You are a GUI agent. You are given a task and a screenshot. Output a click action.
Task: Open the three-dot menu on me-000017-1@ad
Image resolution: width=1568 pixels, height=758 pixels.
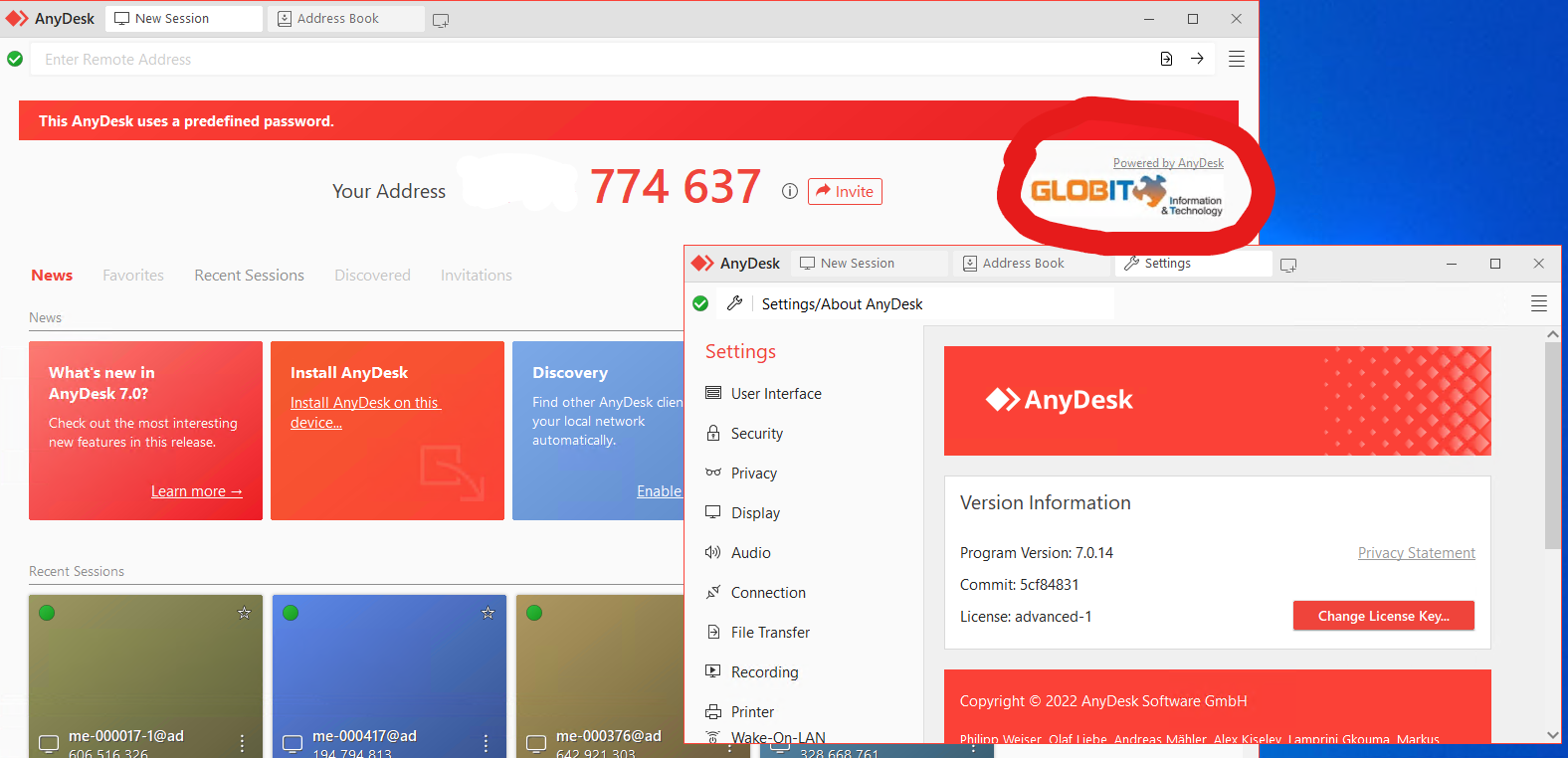[242, 743]
